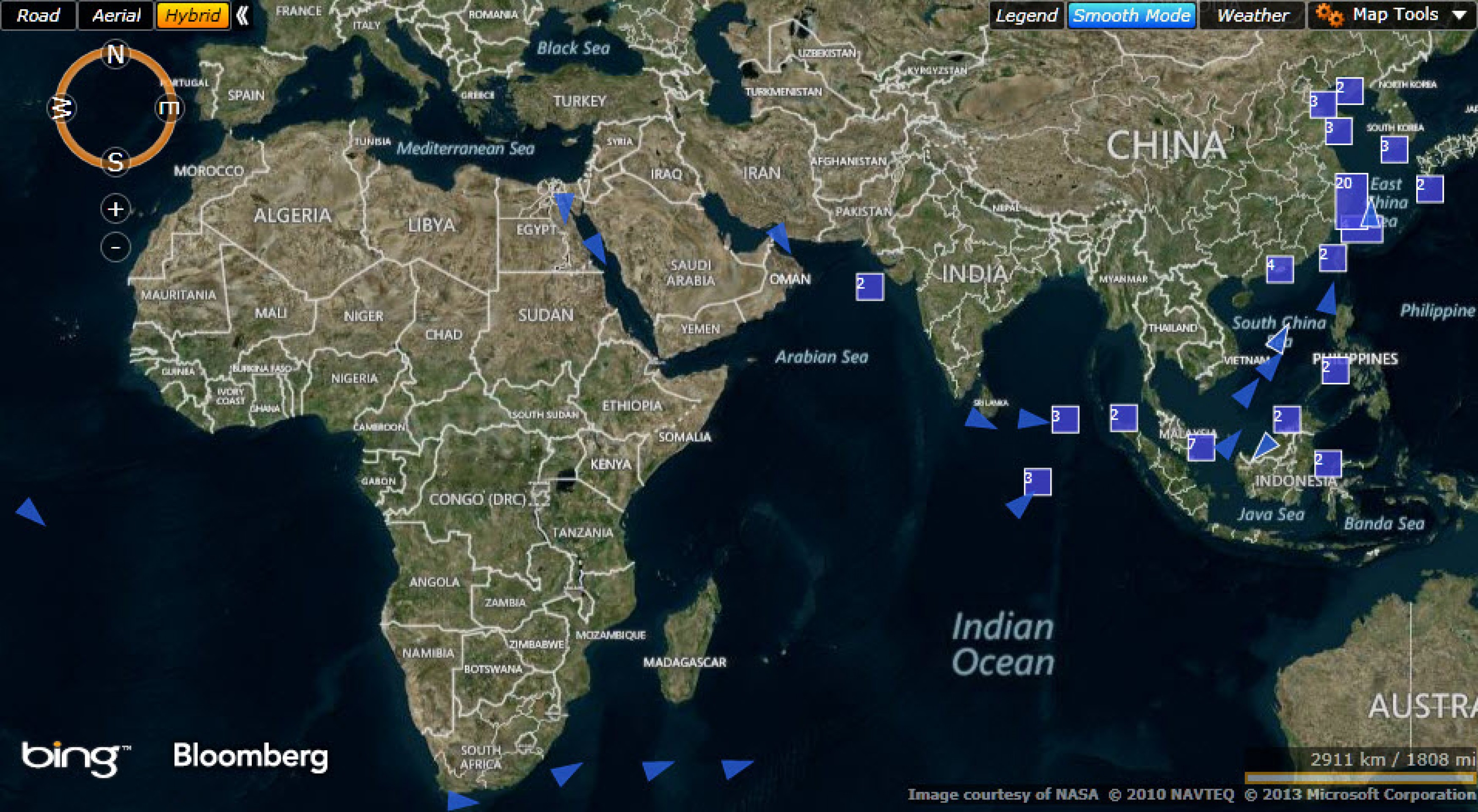Collapse map type bar with double chevron
This screenshot has width=1478, height=812.
[x=243, y=16]
